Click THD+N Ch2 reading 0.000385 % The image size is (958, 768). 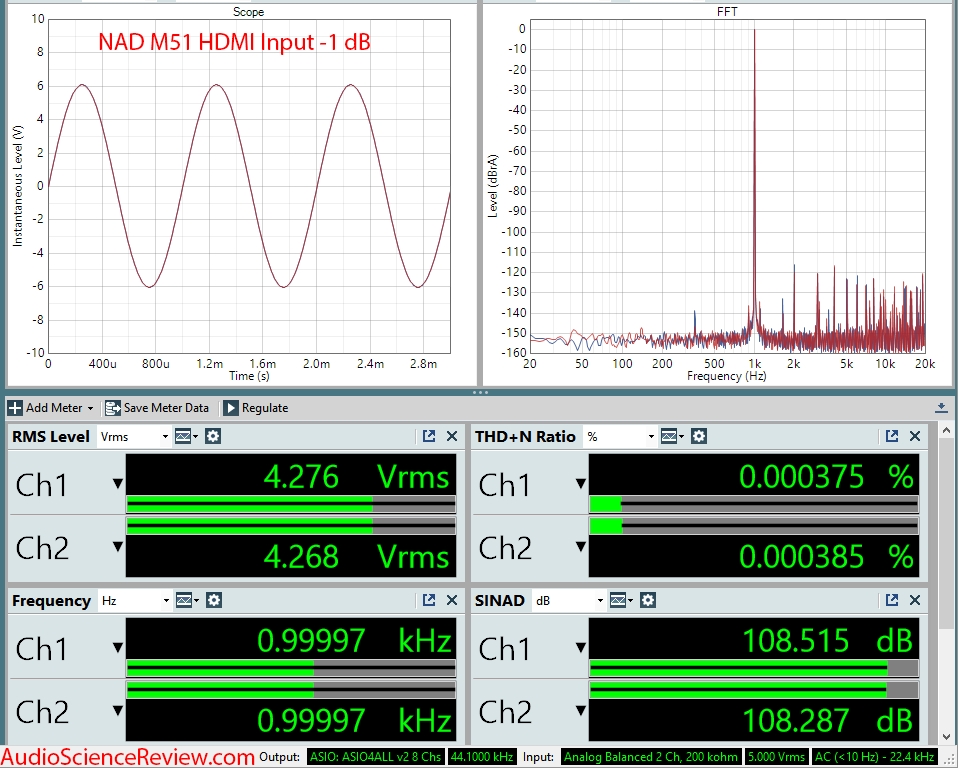pyautogui.click(x=826, y=557)
